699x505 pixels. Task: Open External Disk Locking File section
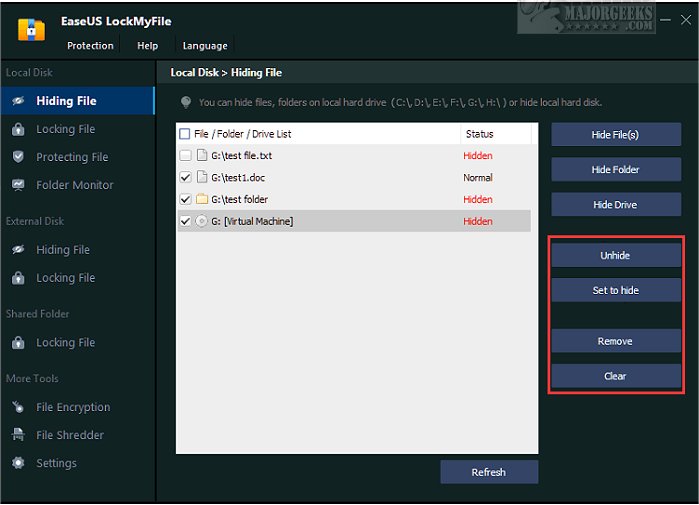(x=78, y=278)
